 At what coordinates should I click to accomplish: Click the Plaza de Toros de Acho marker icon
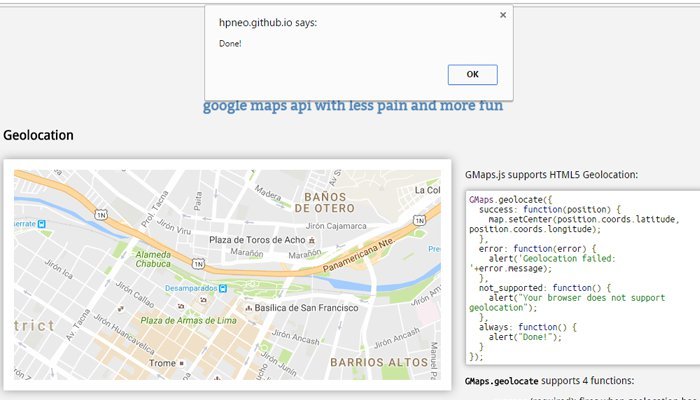click(312, 240)
